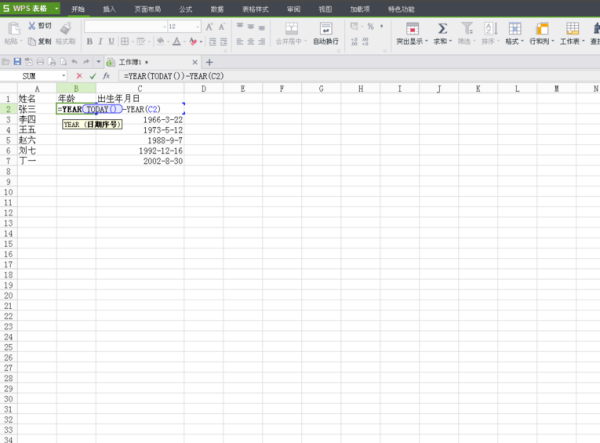Switch to the 页面布局 (Page Layout) tab
600x443 pixels.
(x=147, y=9)
